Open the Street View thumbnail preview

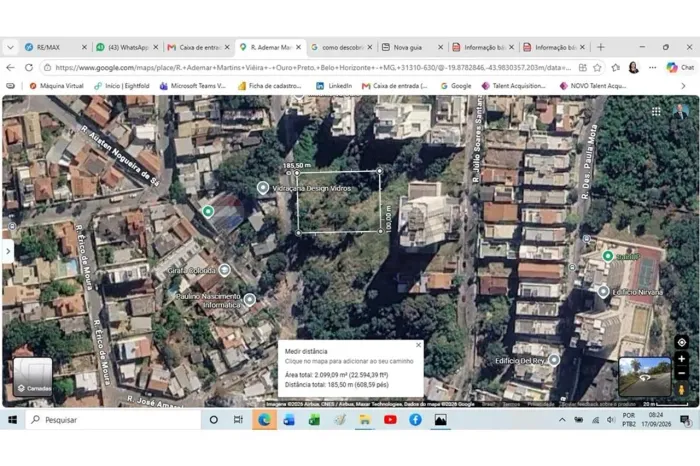tap(645, 377)
